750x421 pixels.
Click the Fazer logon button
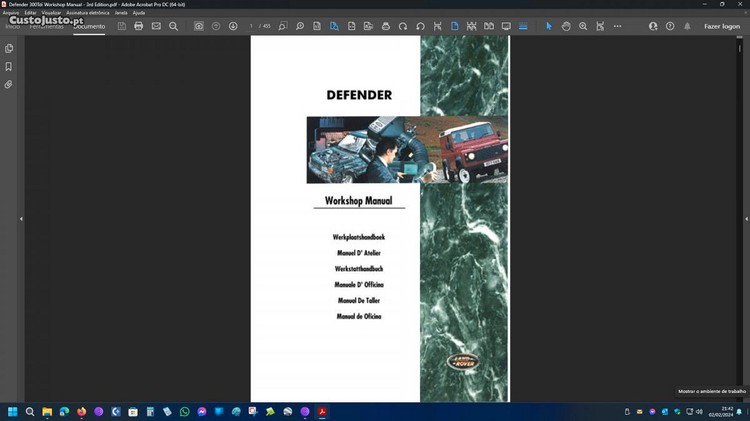722,26
